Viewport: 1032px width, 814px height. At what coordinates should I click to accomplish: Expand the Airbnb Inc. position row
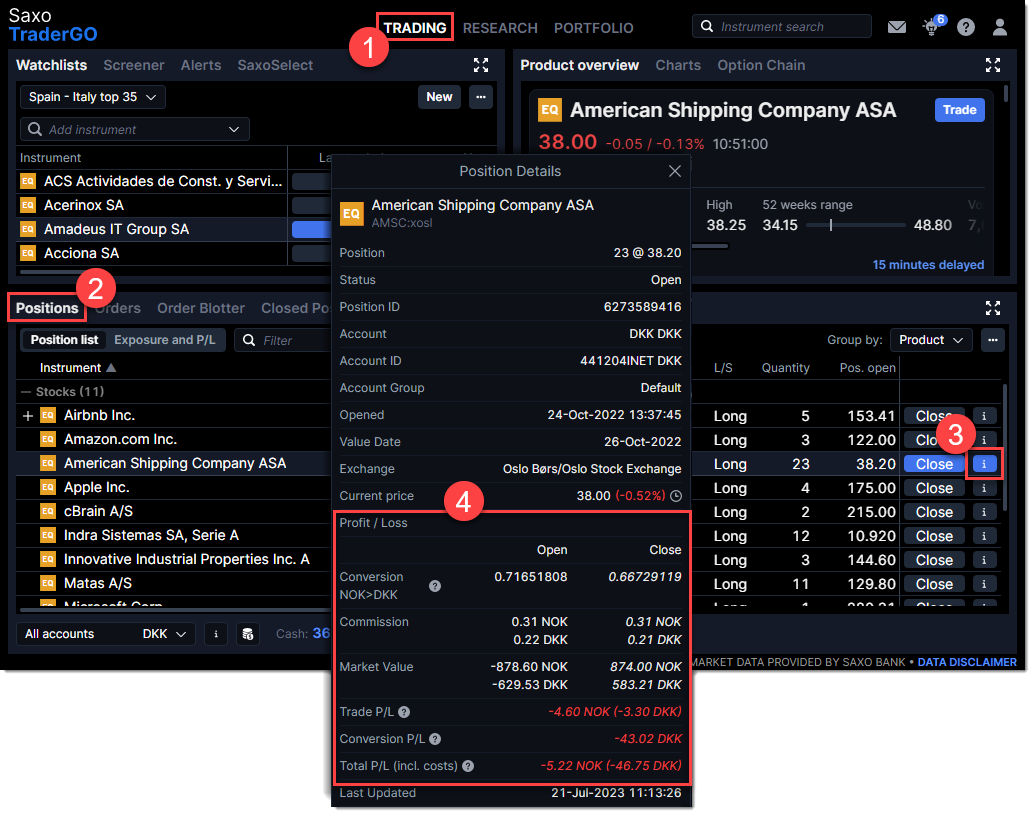(28, 416)
